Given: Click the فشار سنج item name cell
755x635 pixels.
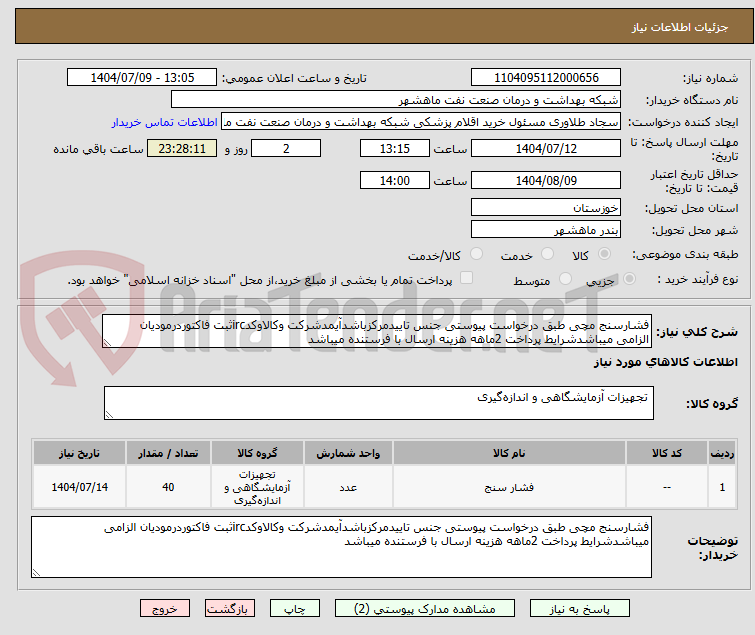Looking at the screenshot, I should click(x=509, y=487).
